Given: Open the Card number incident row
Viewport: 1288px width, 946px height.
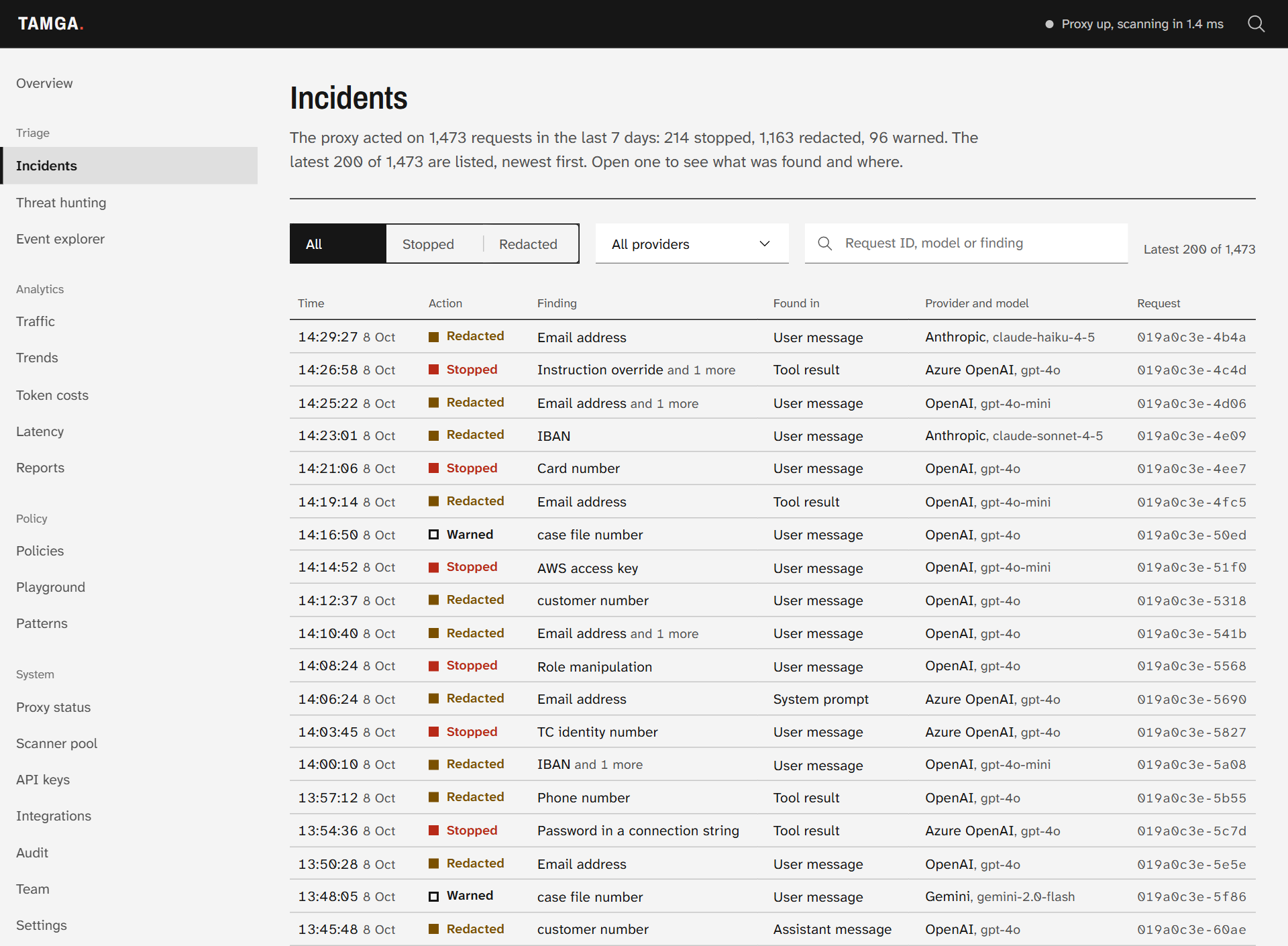Looking at the screenshot, I should tap(773, 468).
